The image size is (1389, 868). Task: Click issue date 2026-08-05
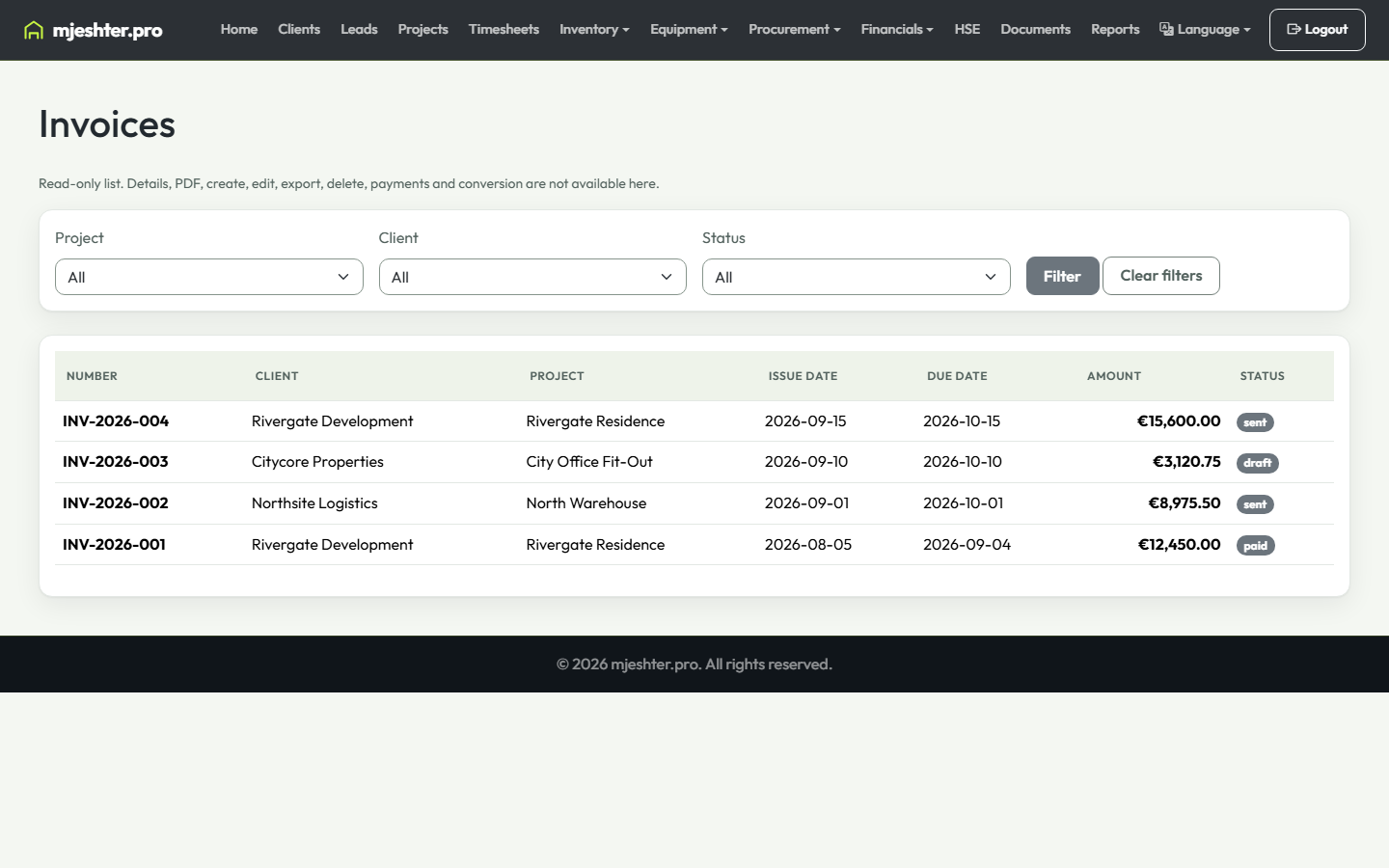808,545
